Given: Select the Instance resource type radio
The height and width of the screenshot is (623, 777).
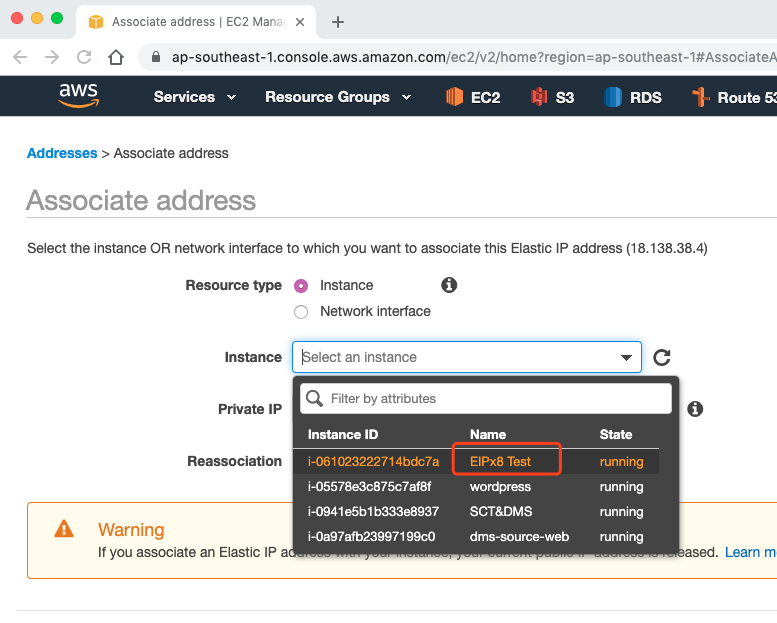Looking at the screenshot, I should coord(301,286).
